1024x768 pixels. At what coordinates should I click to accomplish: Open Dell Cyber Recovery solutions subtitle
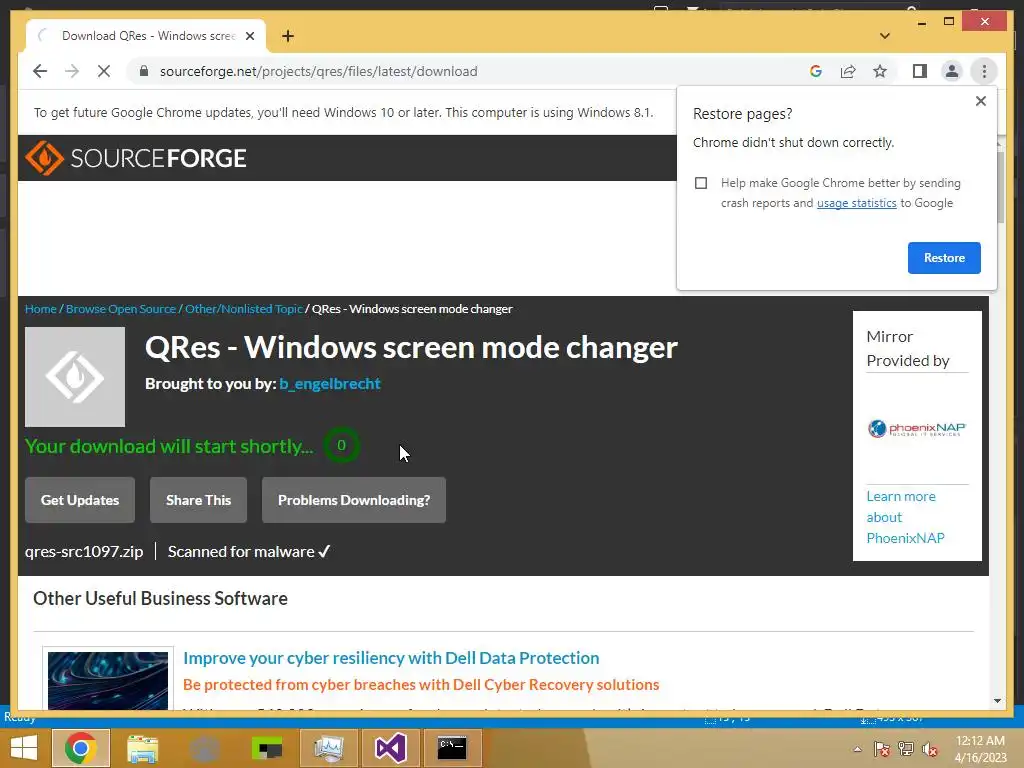point(421,685)
